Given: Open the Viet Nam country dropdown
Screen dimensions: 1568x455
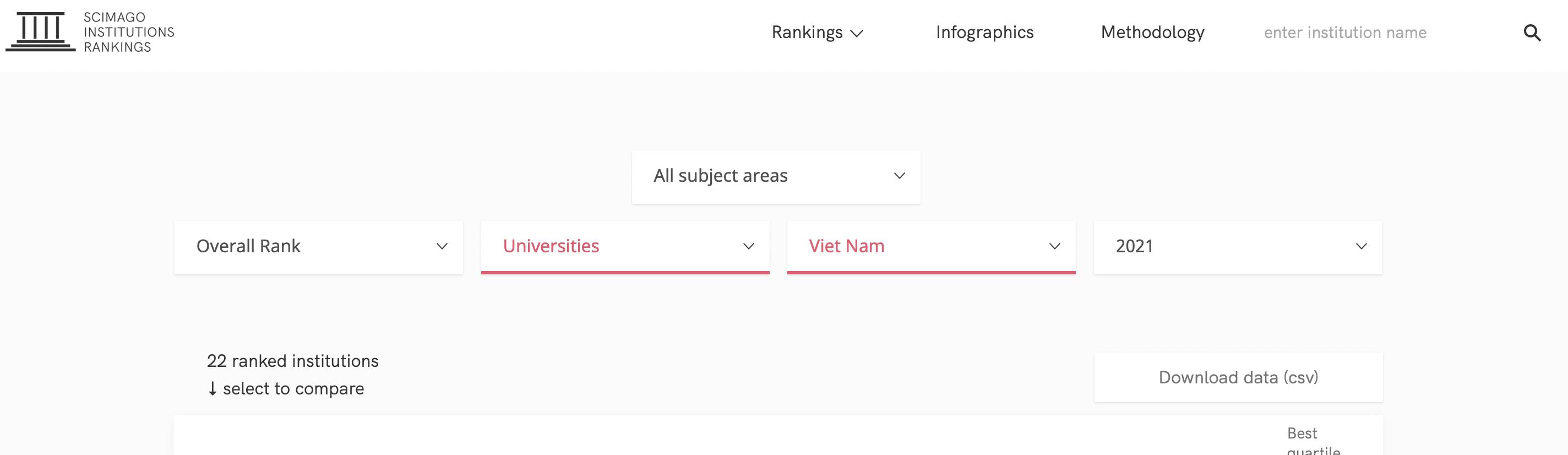Looking at the screenshot, I should point(932,248).
